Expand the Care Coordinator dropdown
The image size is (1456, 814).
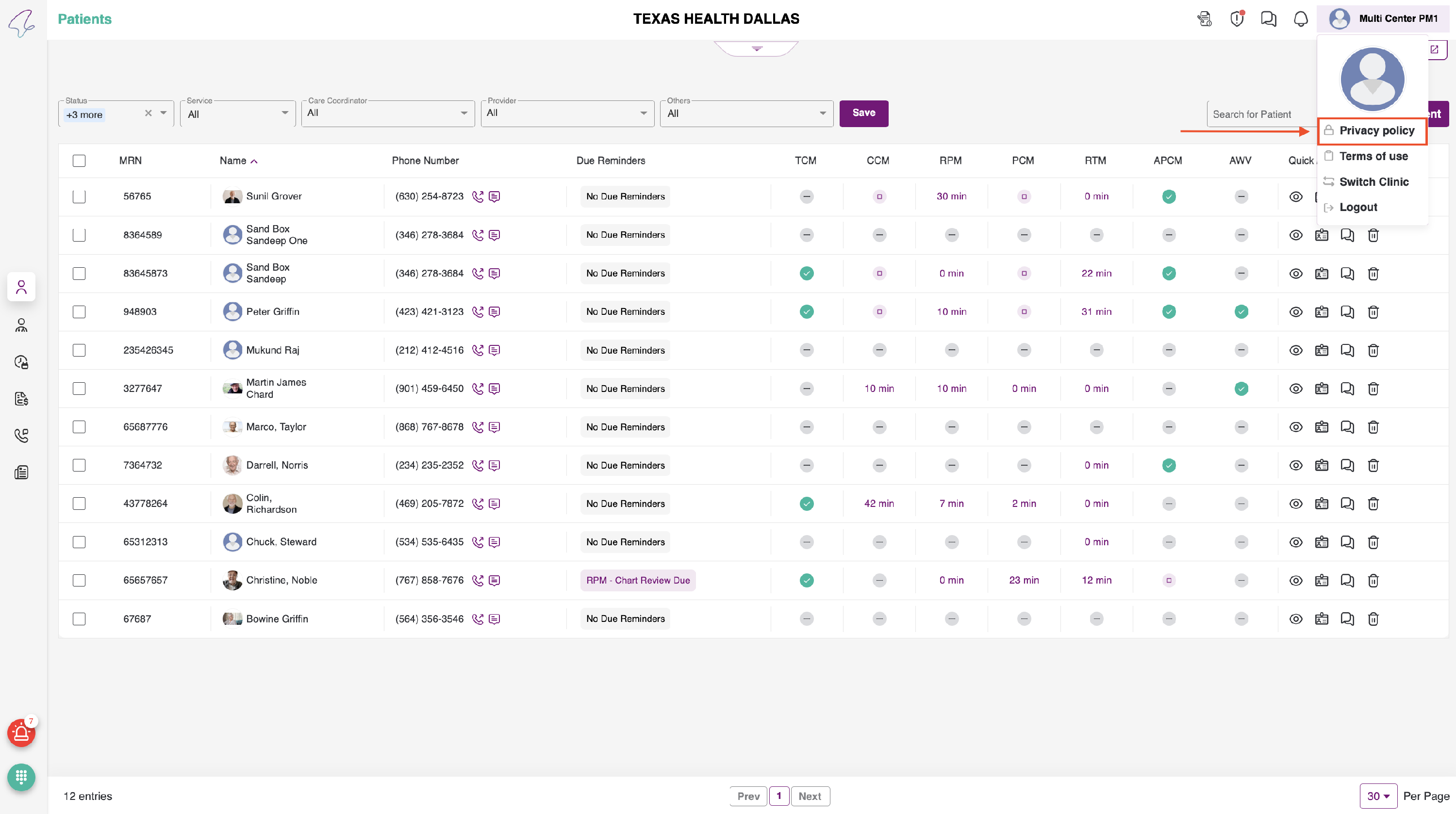tap(388, 114)
